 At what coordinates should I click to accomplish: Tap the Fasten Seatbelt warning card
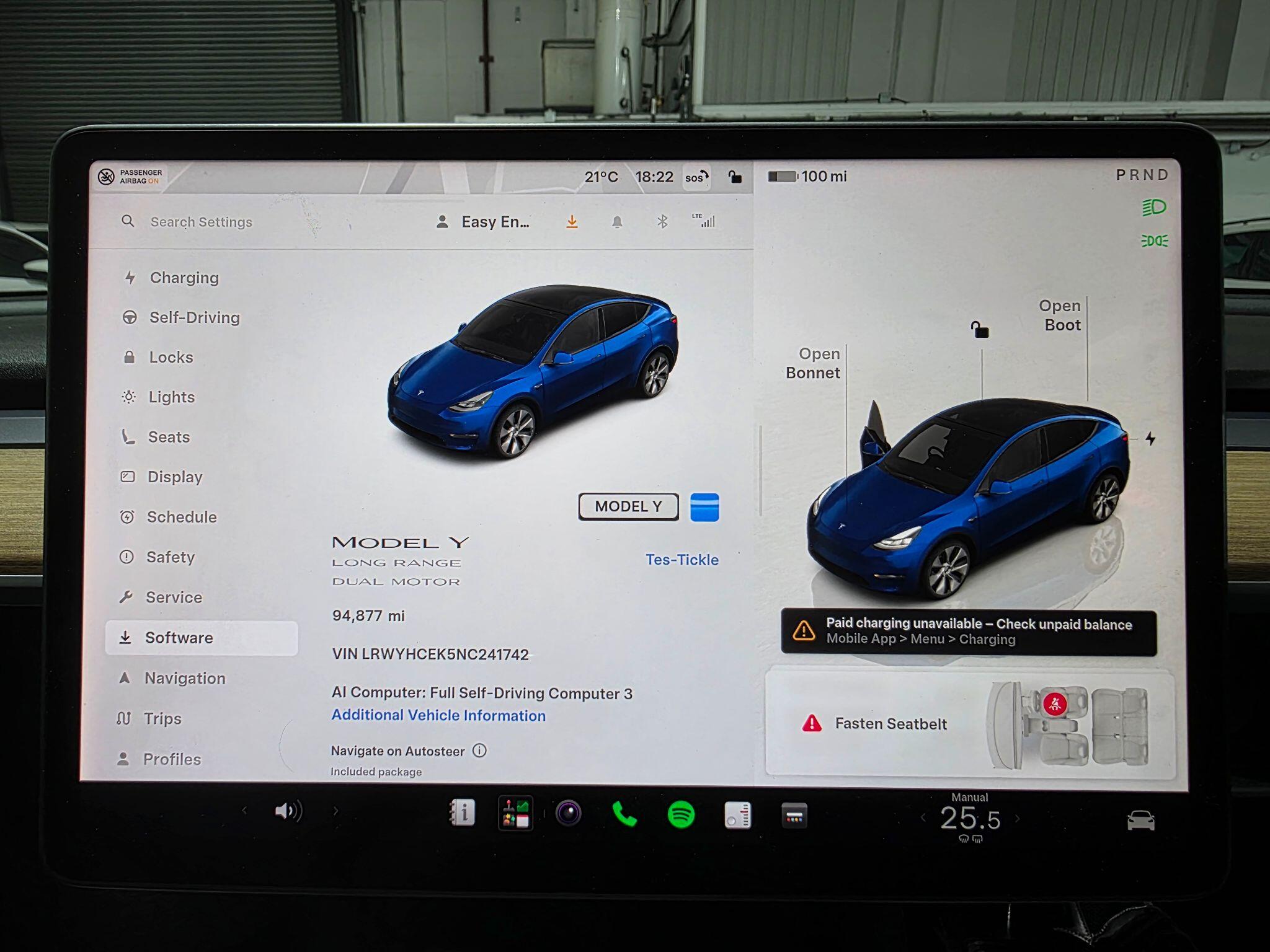(x=970, y=723)
